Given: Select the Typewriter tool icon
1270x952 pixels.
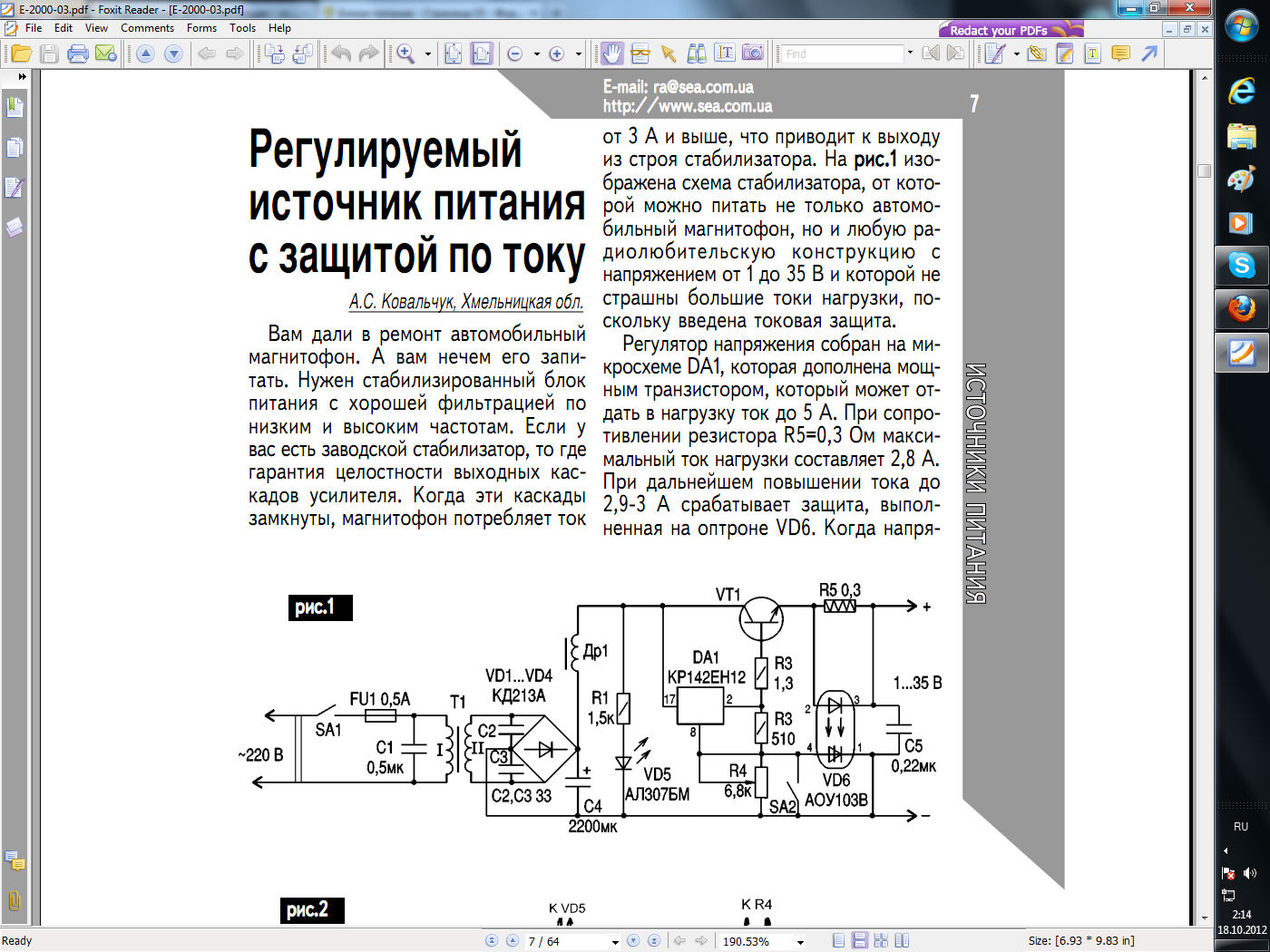Looking at the screenshot, I should tap(995, 54).
